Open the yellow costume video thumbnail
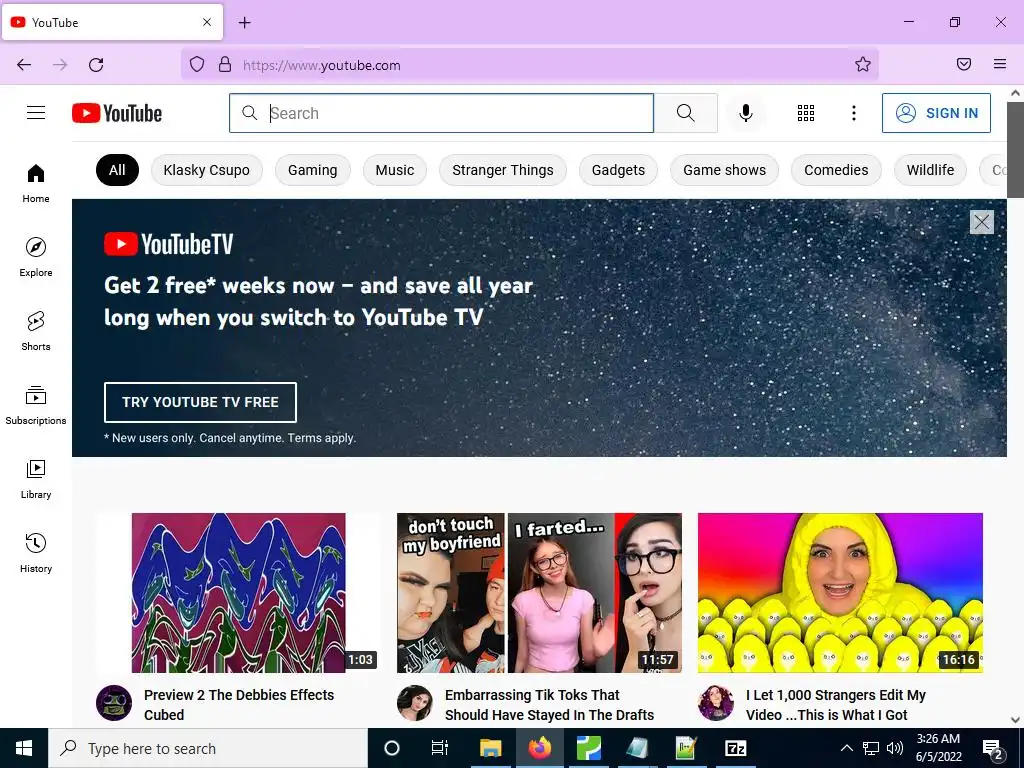1024x768 pixels. click(x=840, y=593)
